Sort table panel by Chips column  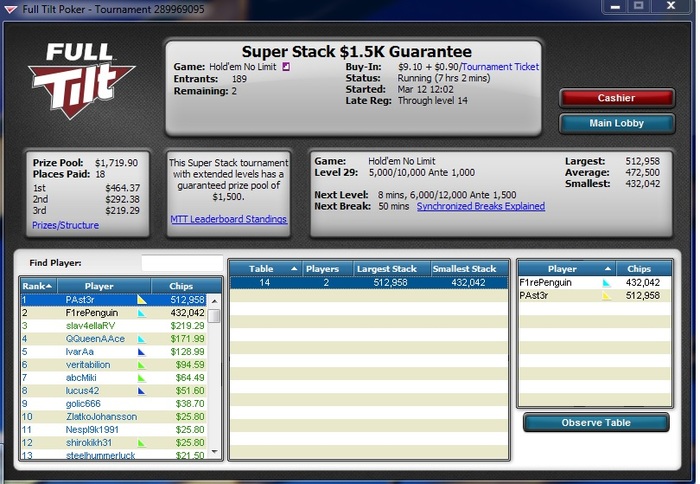[643, 269]
